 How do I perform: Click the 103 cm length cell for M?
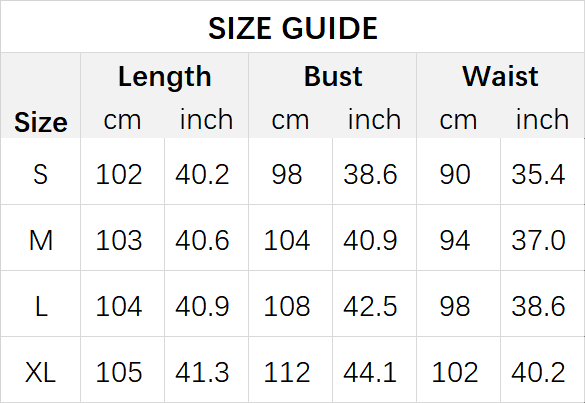(x=119, y=240)
